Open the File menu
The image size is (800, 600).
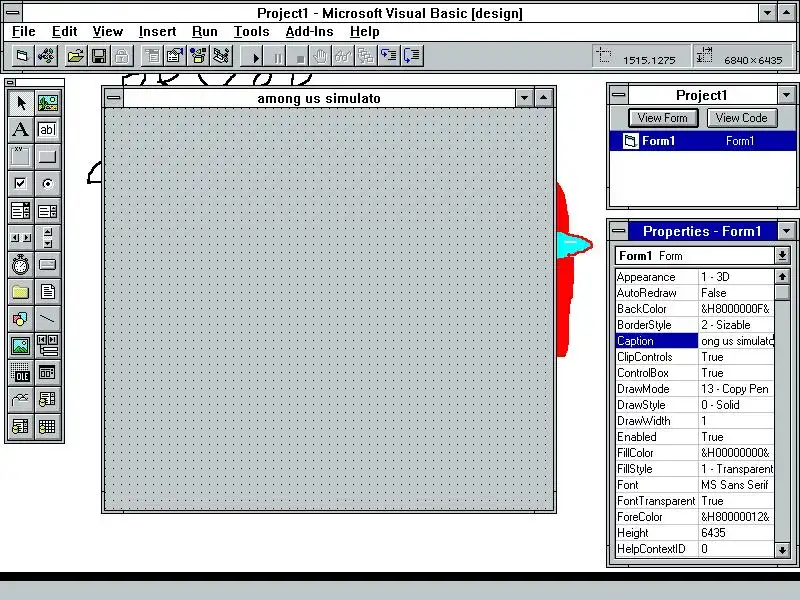click(23, 32)
